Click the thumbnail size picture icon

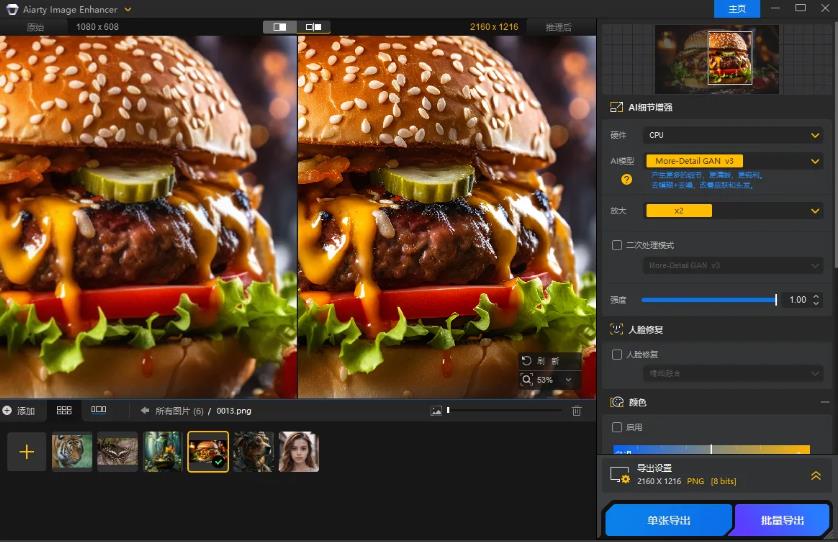[436, 411]
